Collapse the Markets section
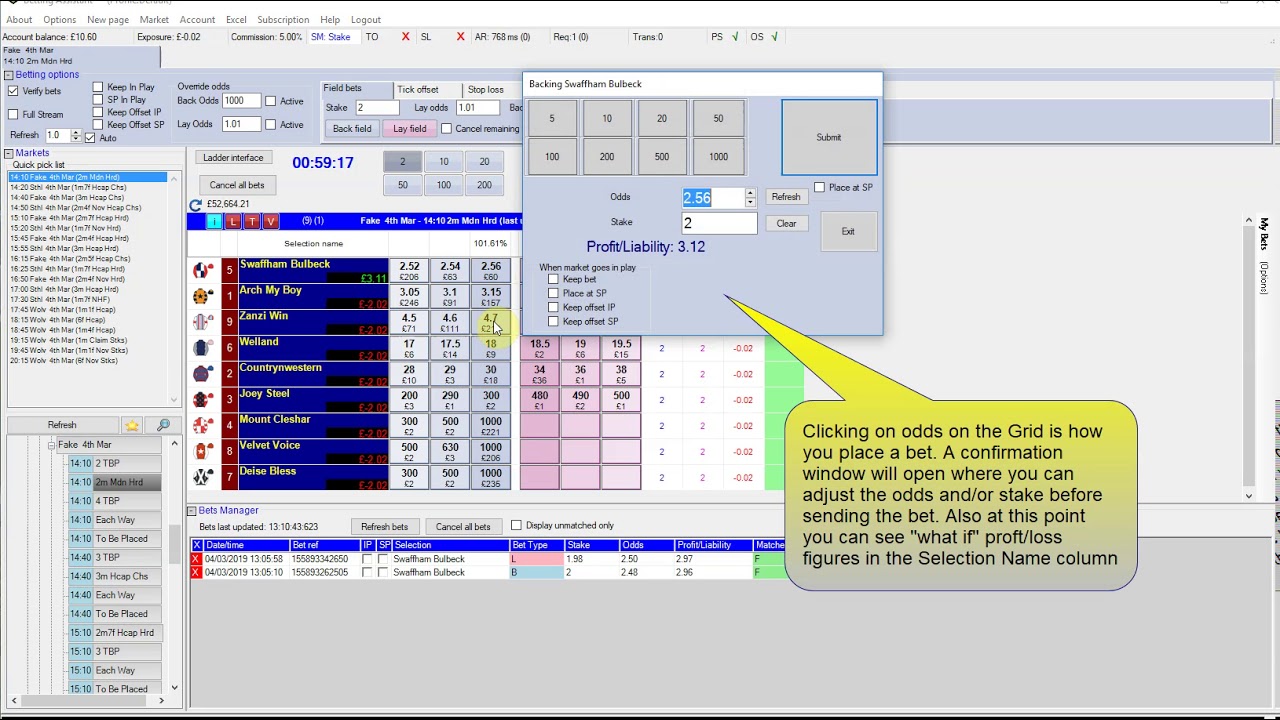 click(x=8, y=153)
